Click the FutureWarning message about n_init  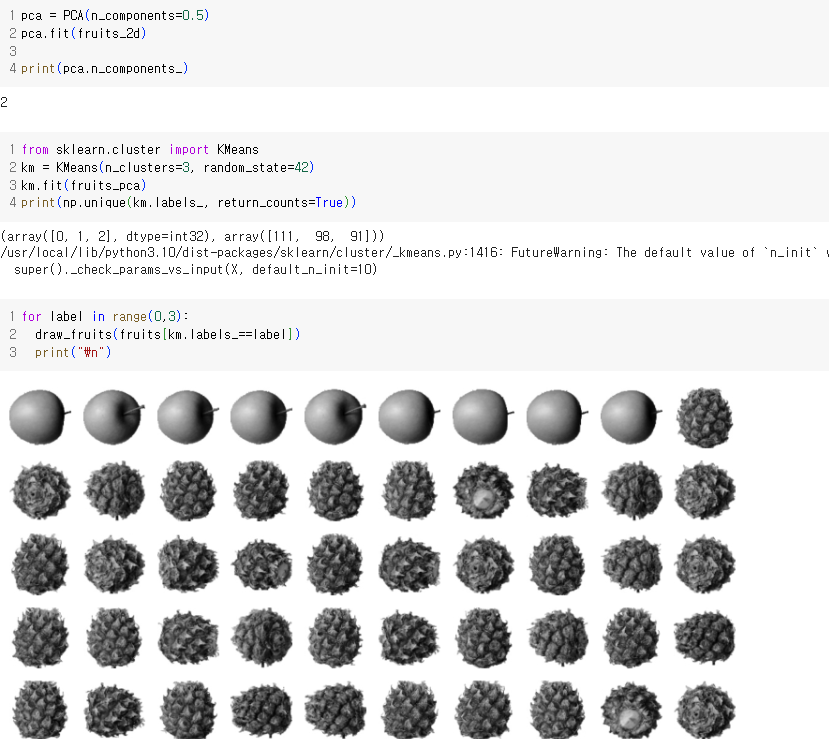tap(414, 253)
